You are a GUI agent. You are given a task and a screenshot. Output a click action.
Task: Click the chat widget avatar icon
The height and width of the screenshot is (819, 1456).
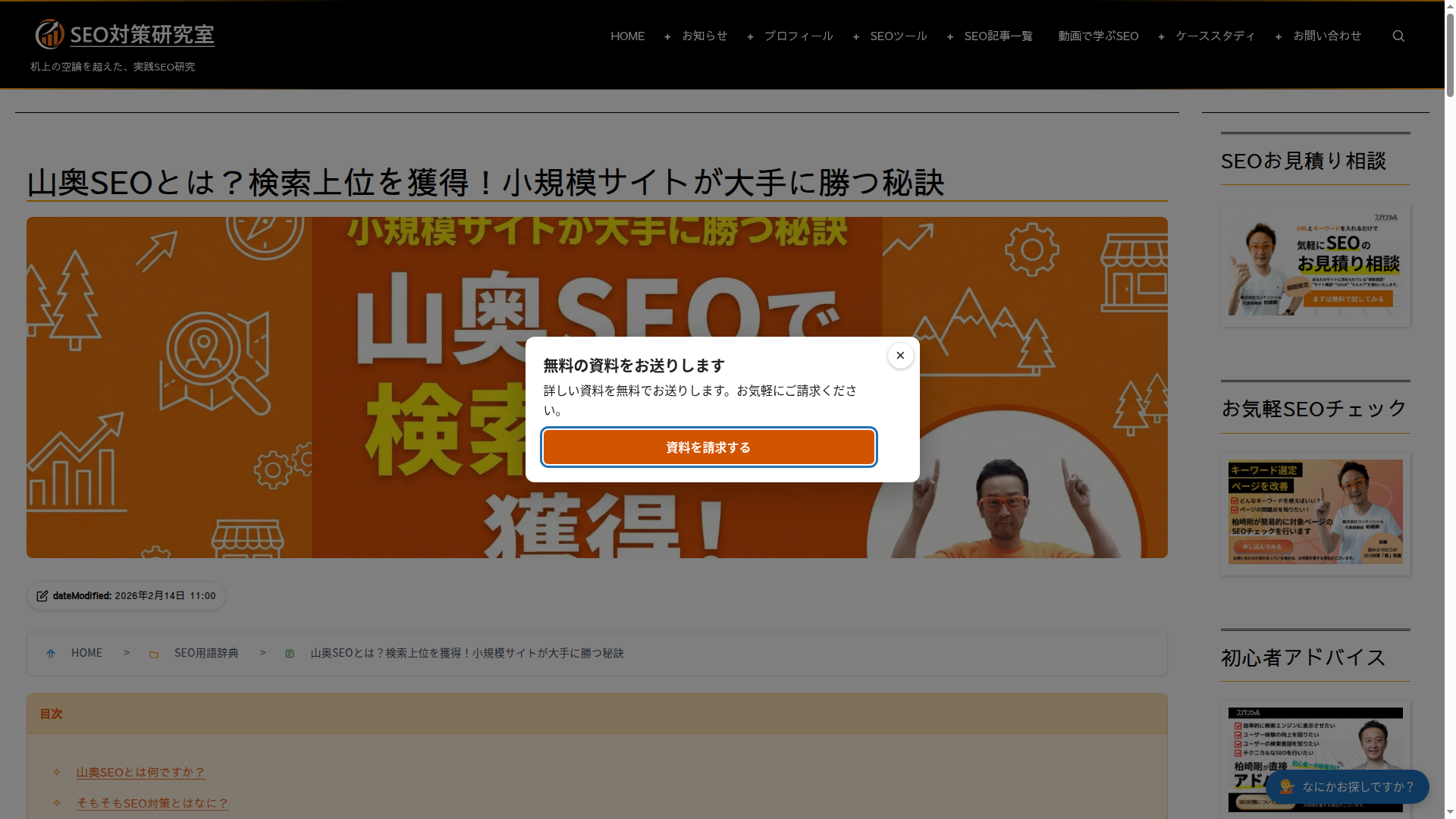(1286, 786)
